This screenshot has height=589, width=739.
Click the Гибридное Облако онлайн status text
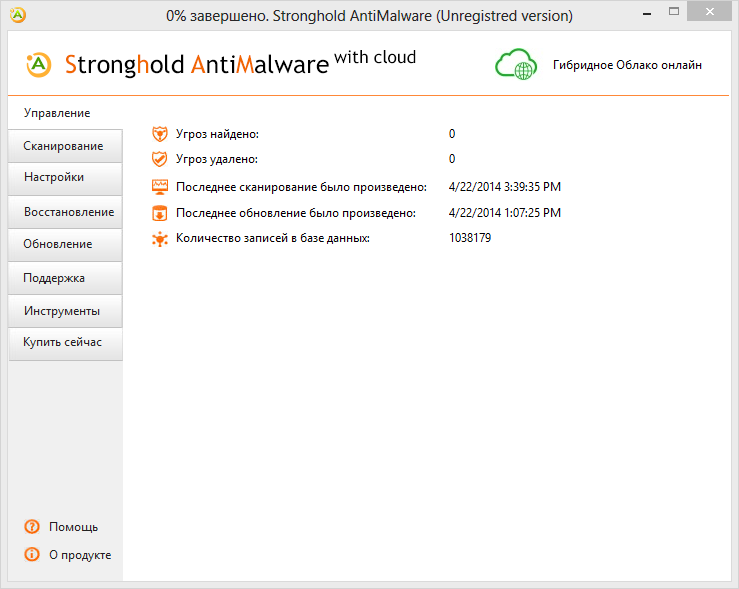(x=627, y=65)
